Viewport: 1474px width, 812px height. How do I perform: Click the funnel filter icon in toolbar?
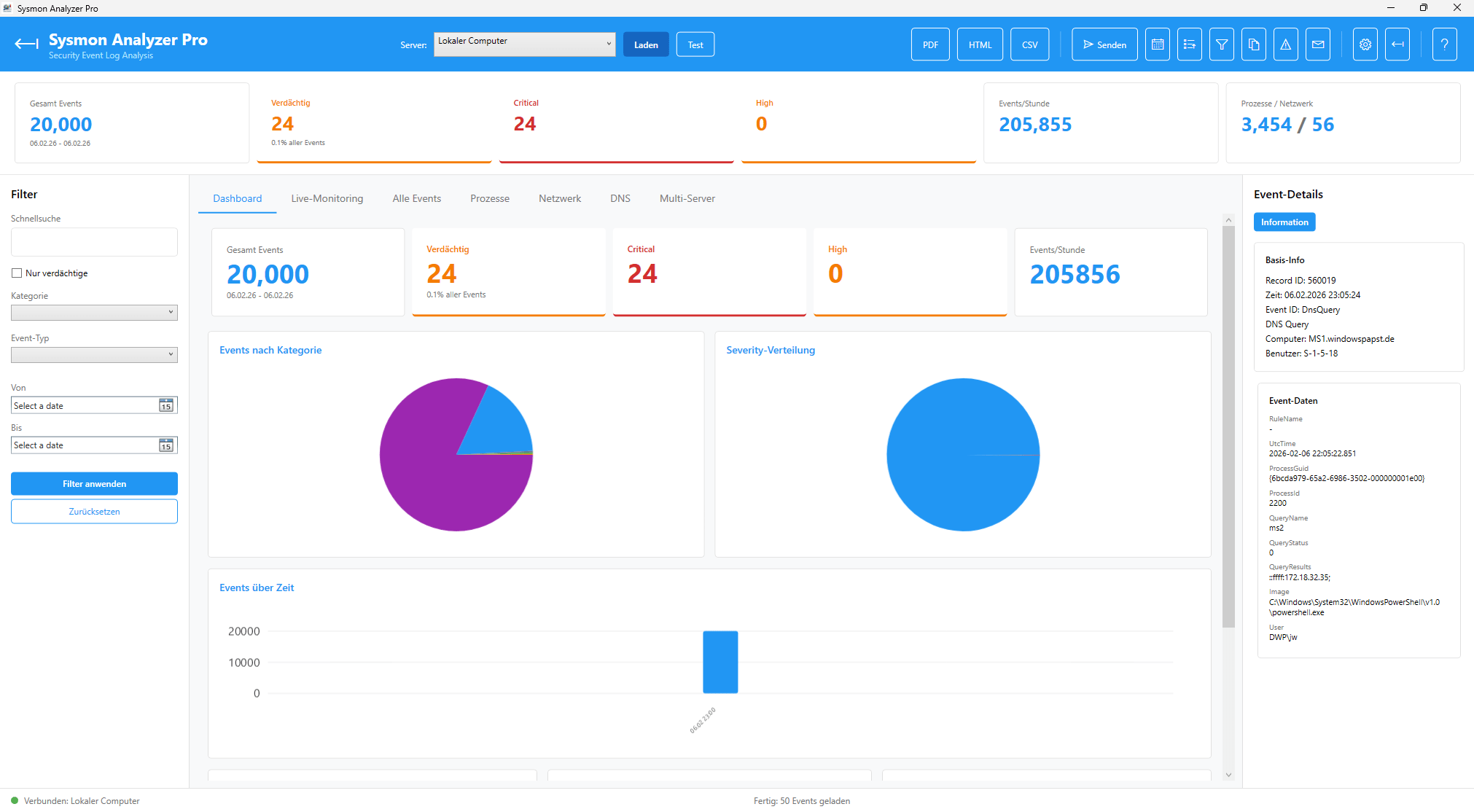1221,44
